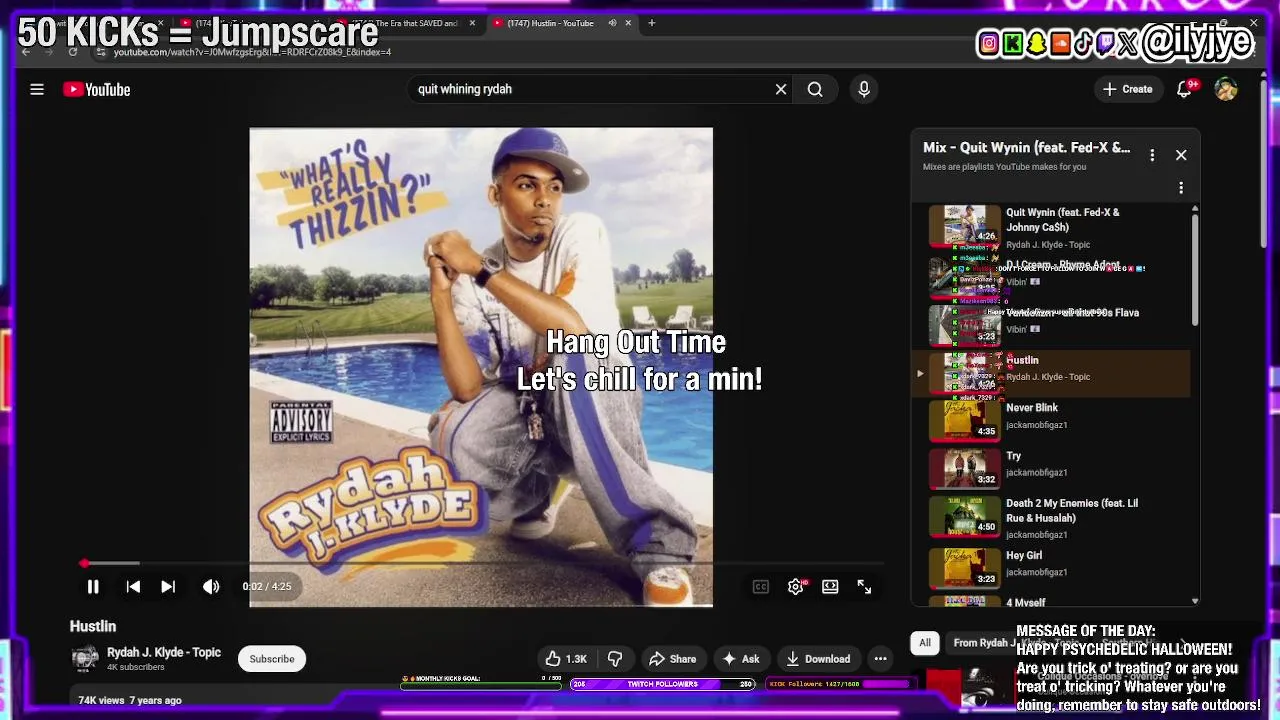Mute the player volume
The image size is (1280, 720).
click(211, 587)
